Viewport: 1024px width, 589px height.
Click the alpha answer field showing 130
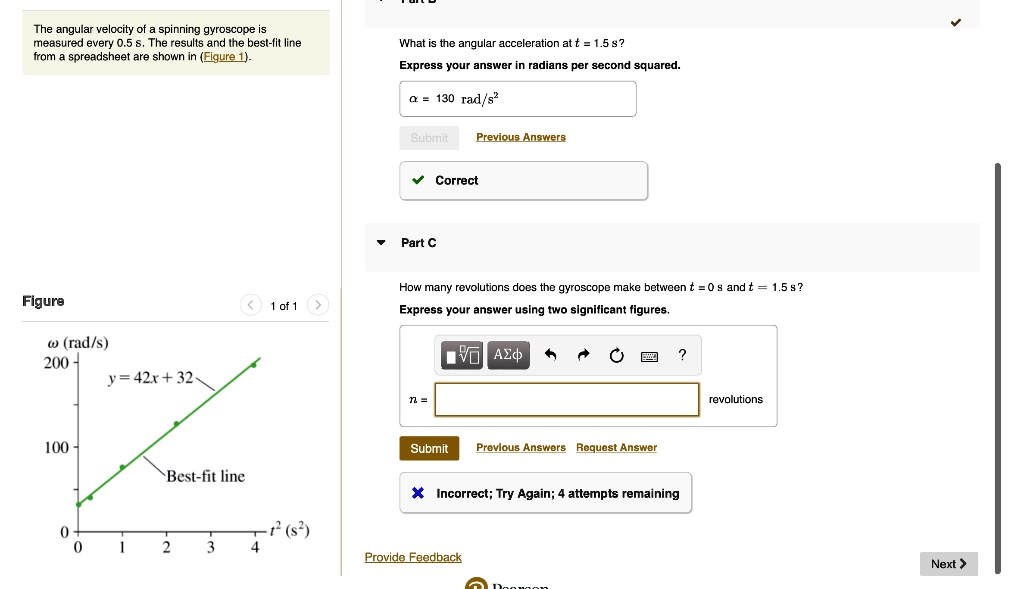518,99
